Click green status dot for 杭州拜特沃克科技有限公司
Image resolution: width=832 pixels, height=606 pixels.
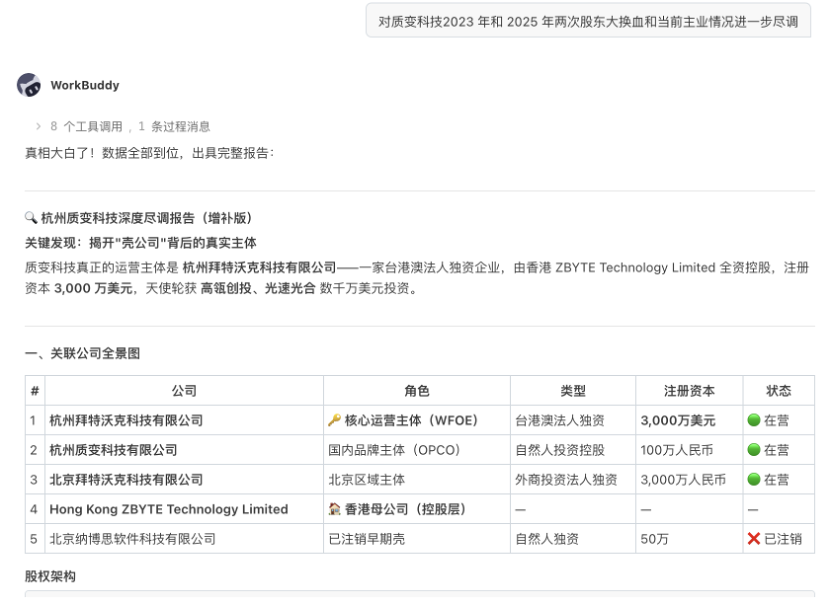click(754, 420)
